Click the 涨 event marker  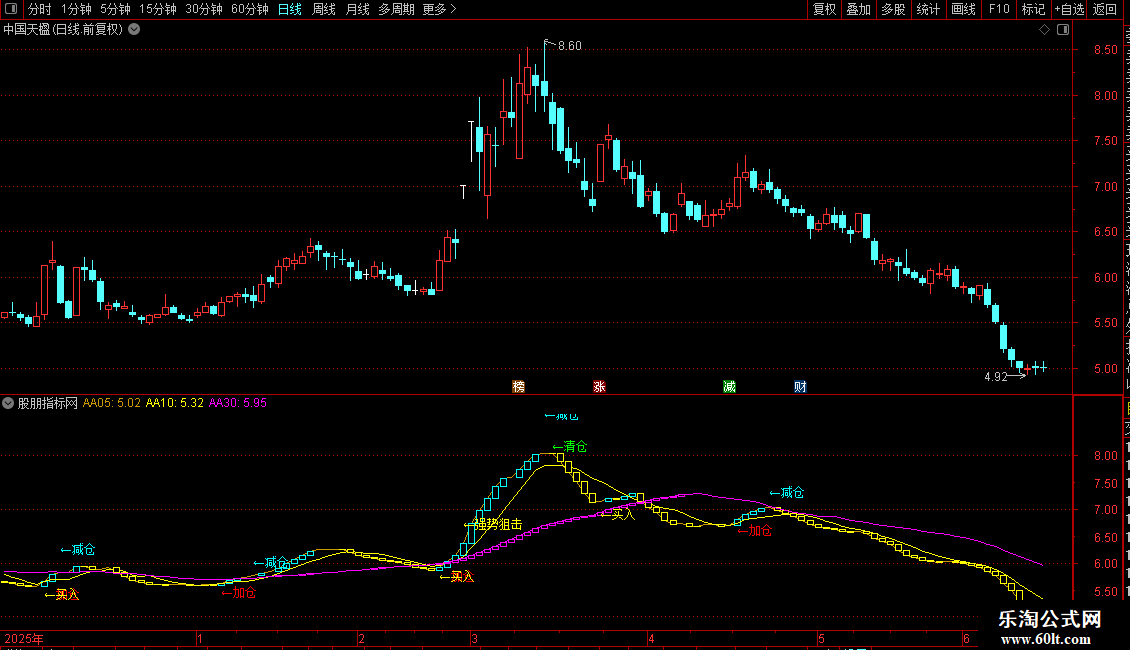[599, 387]
